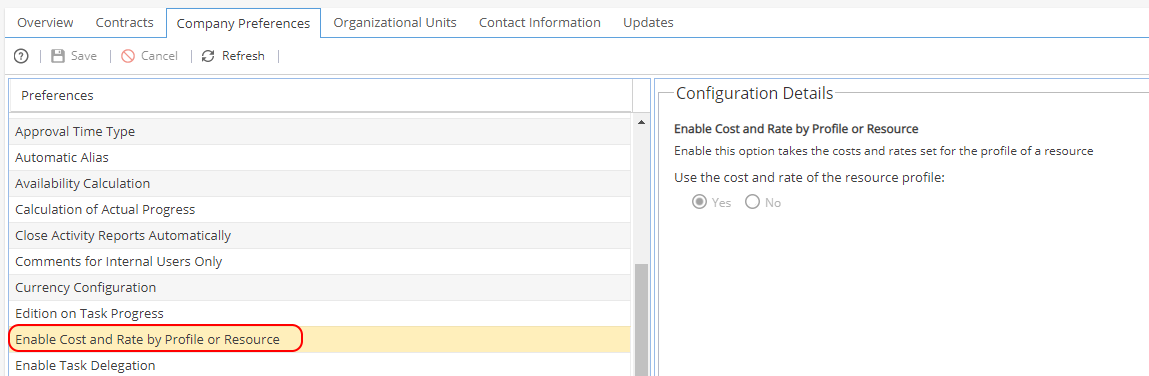The height and width of the screenshot is (376, 1149).
Task: Select Edition on Task Progress row
Action: pyautogui.click(x=319, y=314)
